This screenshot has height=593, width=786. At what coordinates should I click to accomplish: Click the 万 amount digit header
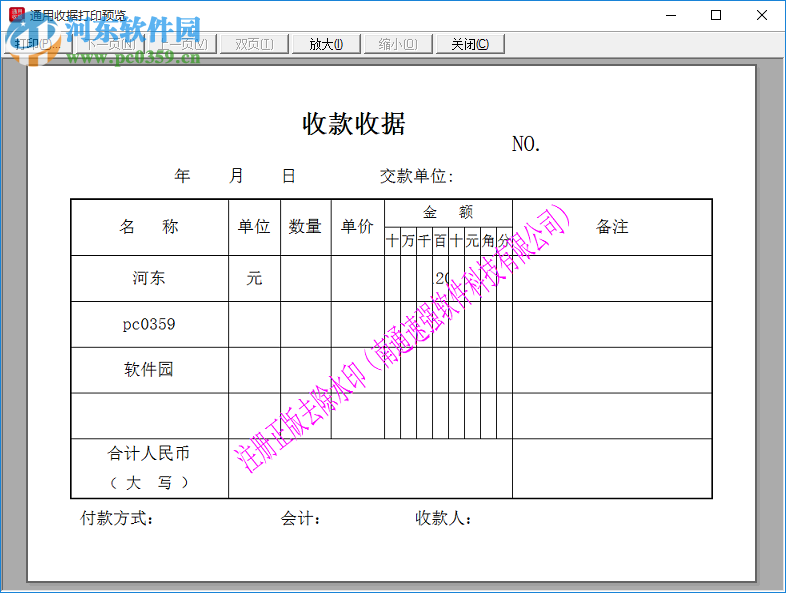click(x=408, y=241)
